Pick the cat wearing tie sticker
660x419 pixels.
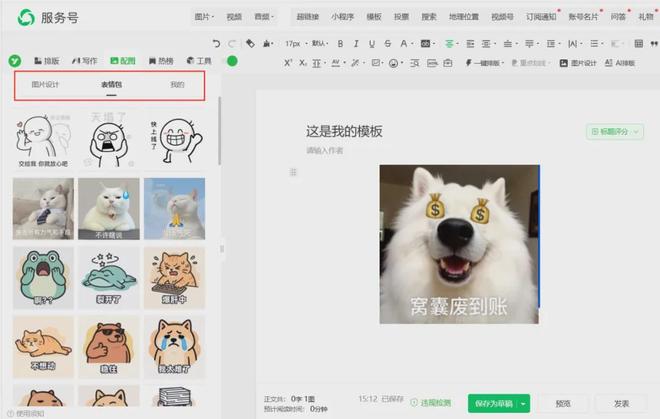[x=43, y=208]
